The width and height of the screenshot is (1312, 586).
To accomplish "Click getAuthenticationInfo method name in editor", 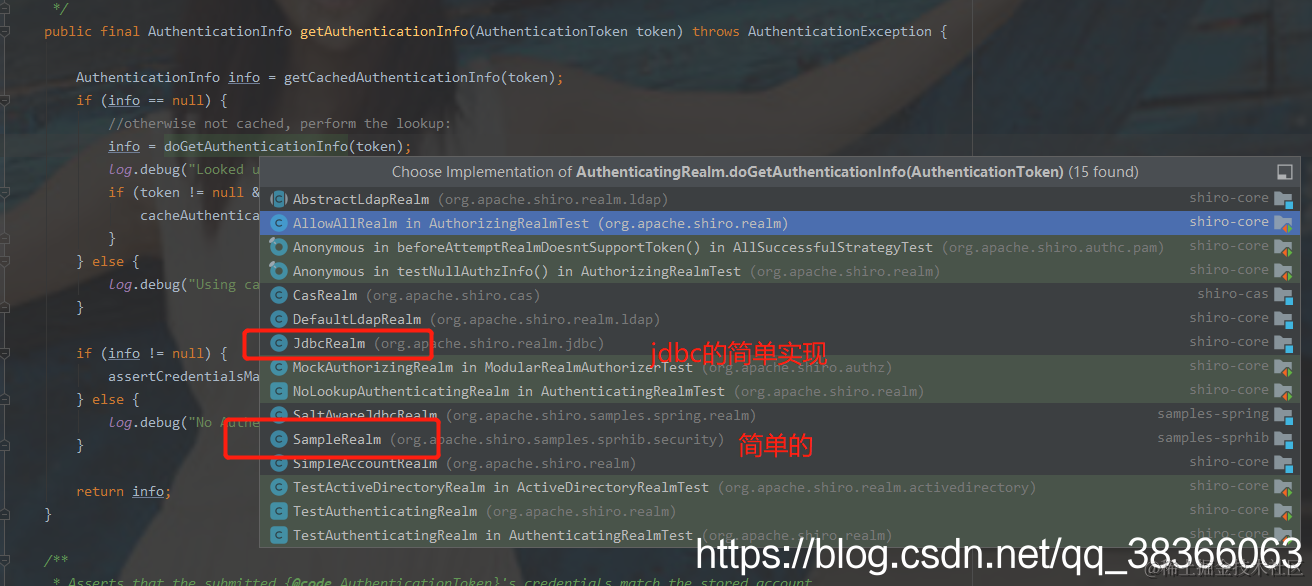I will click(x=384, y=31).
